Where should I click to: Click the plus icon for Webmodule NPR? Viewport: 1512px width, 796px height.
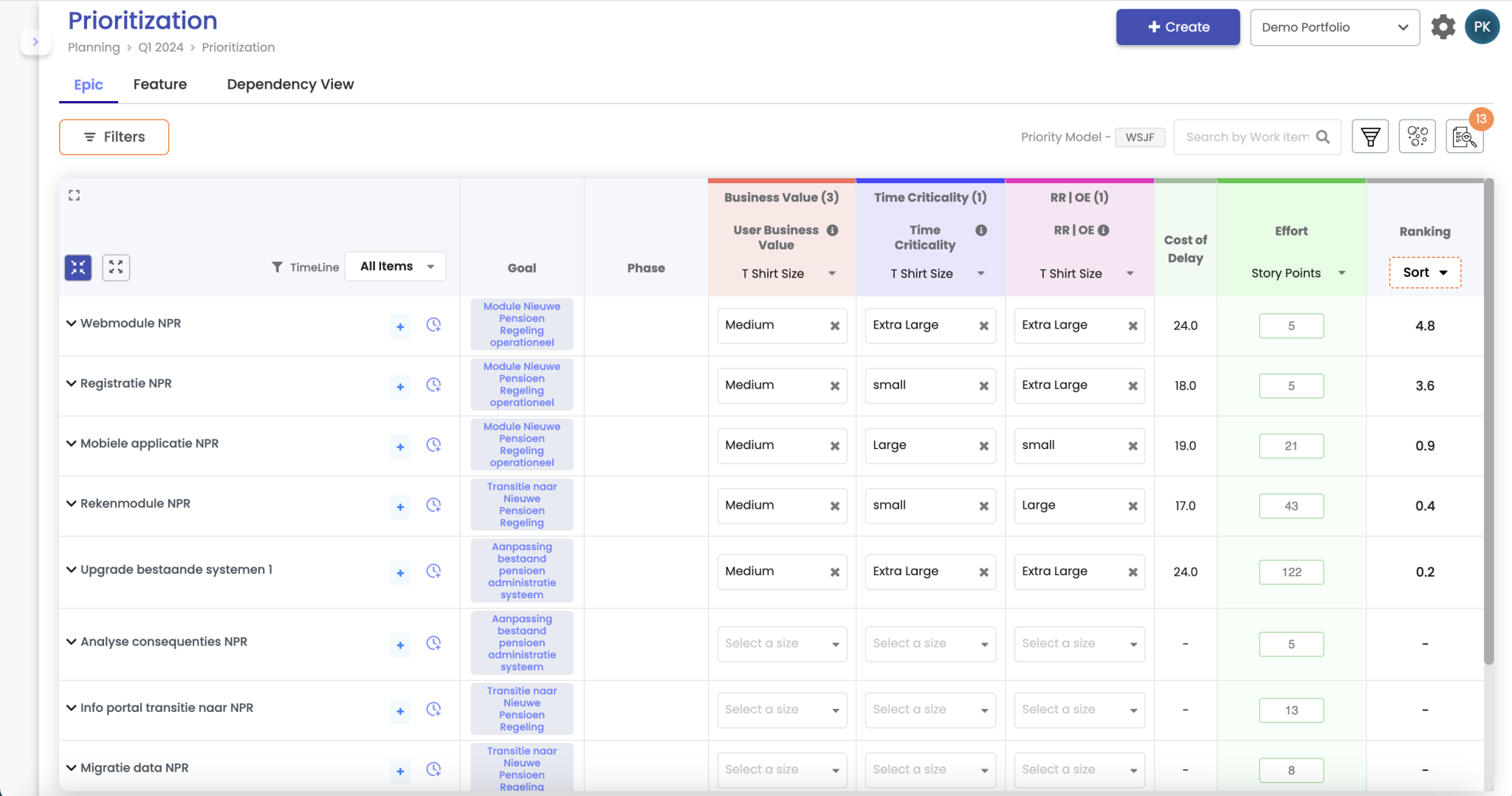click(x=400, y=326)
